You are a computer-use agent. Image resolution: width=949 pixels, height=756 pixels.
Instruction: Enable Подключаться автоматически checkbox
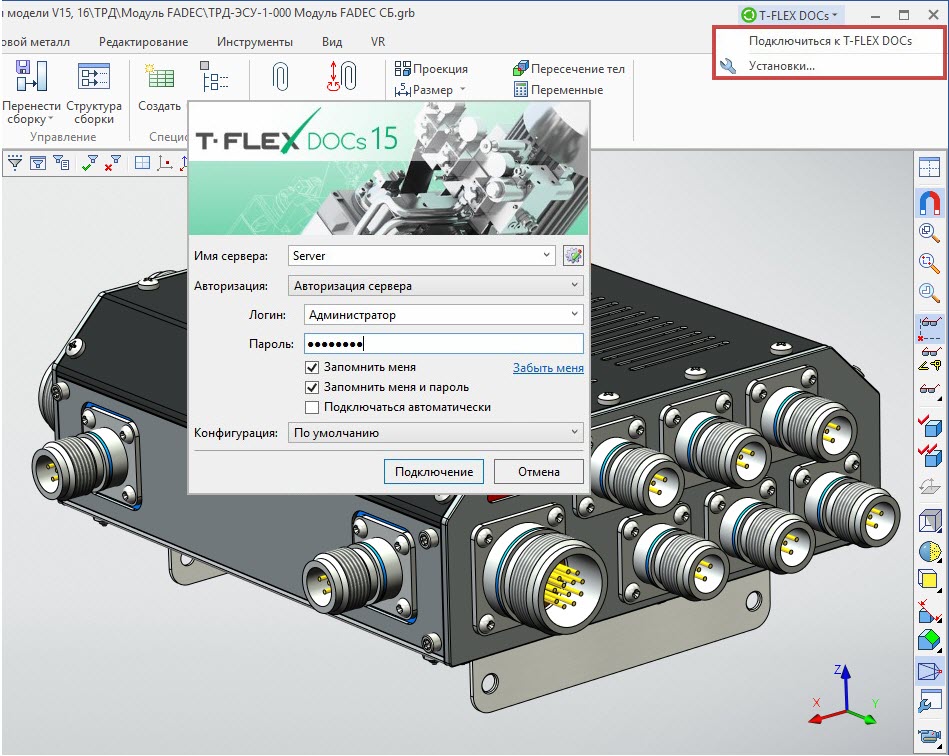pyautogui.click(x=313, y=407)
